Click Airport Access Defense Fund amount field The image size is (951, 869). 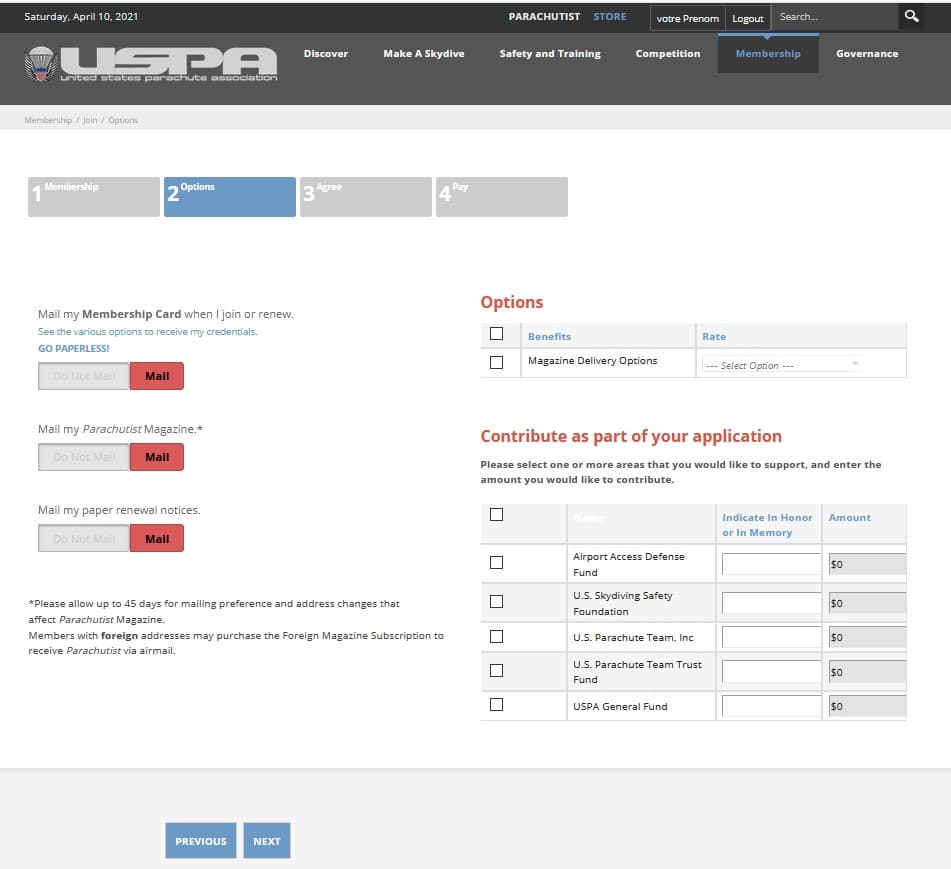click(867, 564)
